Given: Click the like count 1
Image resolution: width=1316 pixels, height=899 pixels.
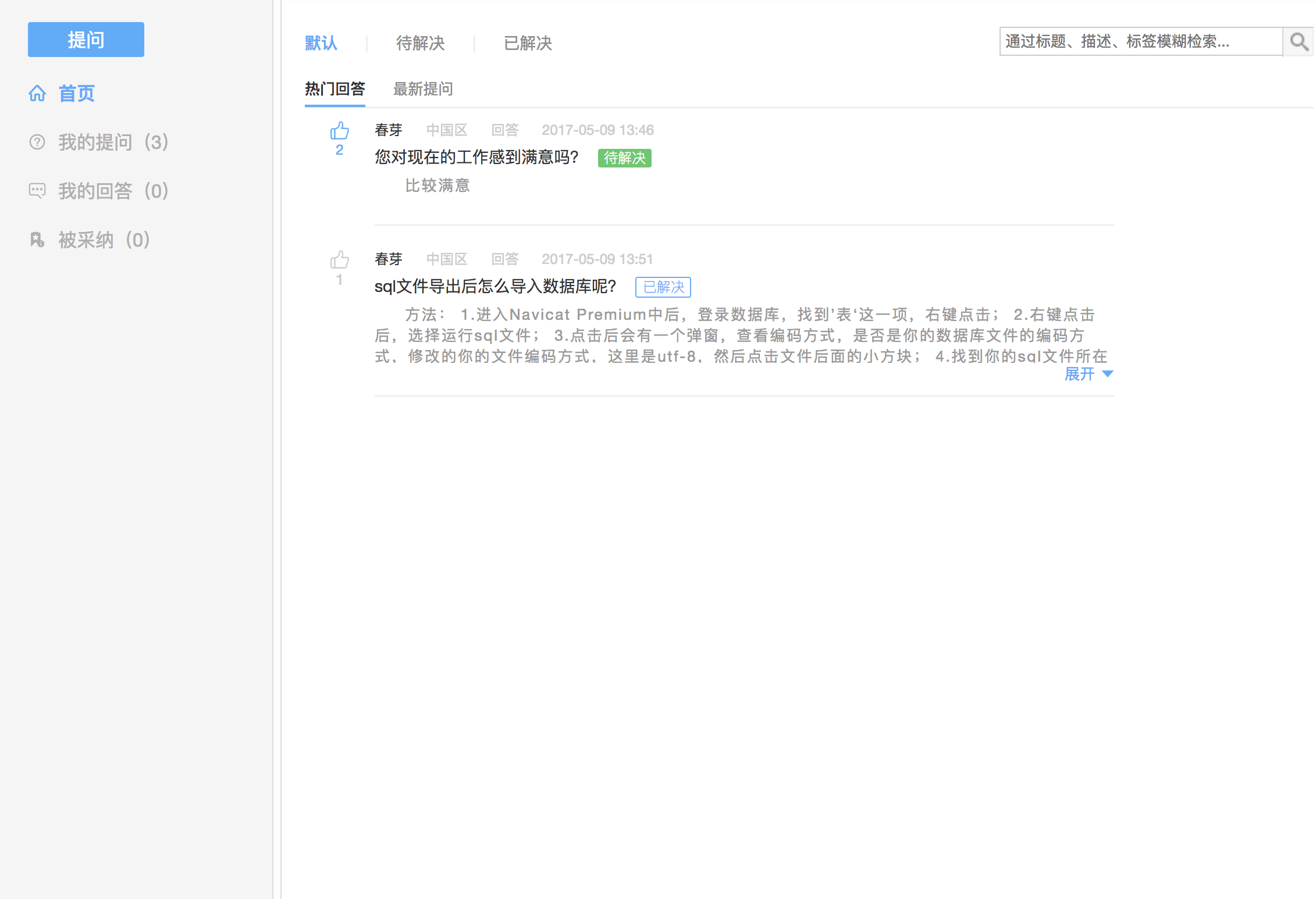Looking at the screenshot, I should tap(340, 280).
